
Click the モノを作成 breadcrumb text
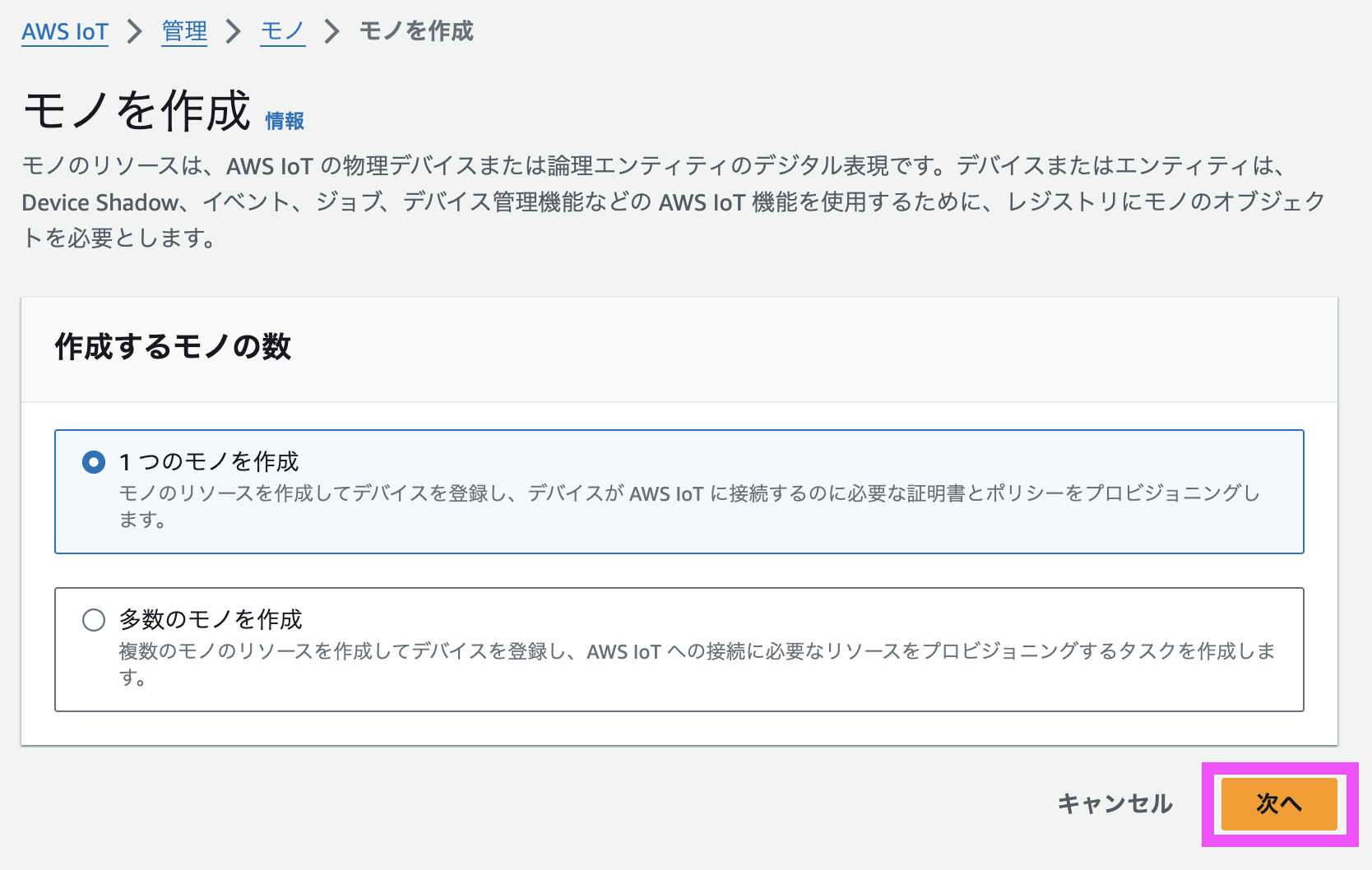pos(416,31)
